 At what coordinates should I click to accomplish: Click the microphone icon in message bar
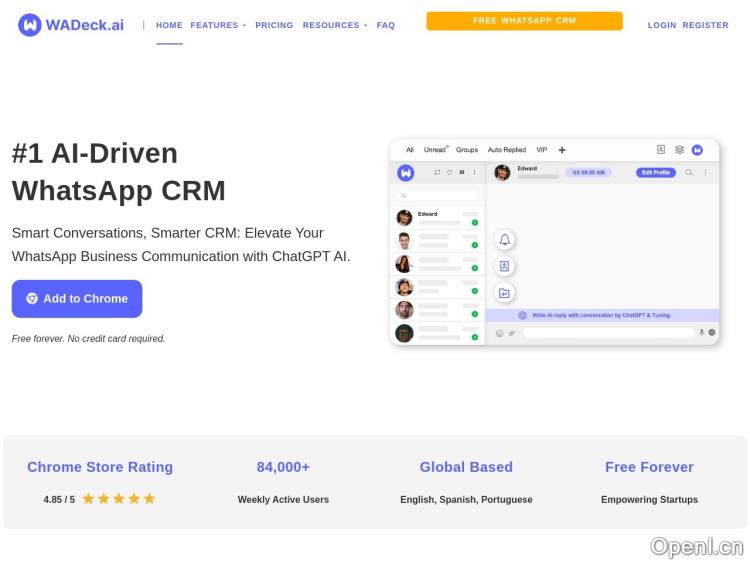click(x=701, y=332)
